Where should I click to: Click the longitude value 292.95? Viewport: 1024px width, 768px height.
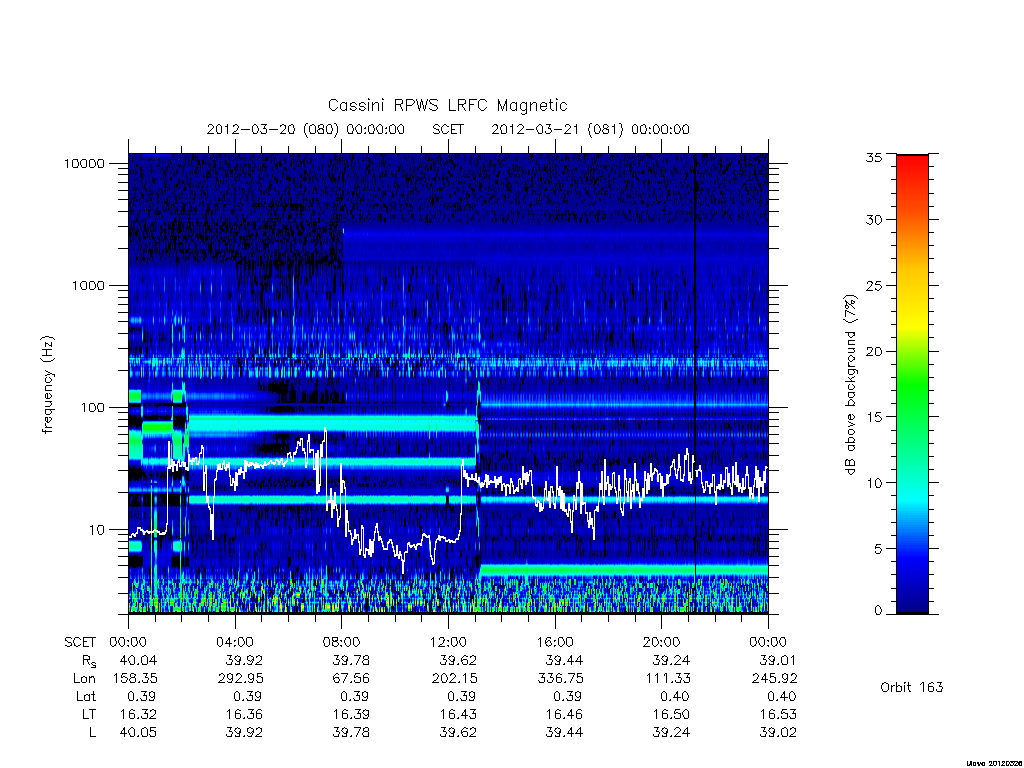(240, 679)
